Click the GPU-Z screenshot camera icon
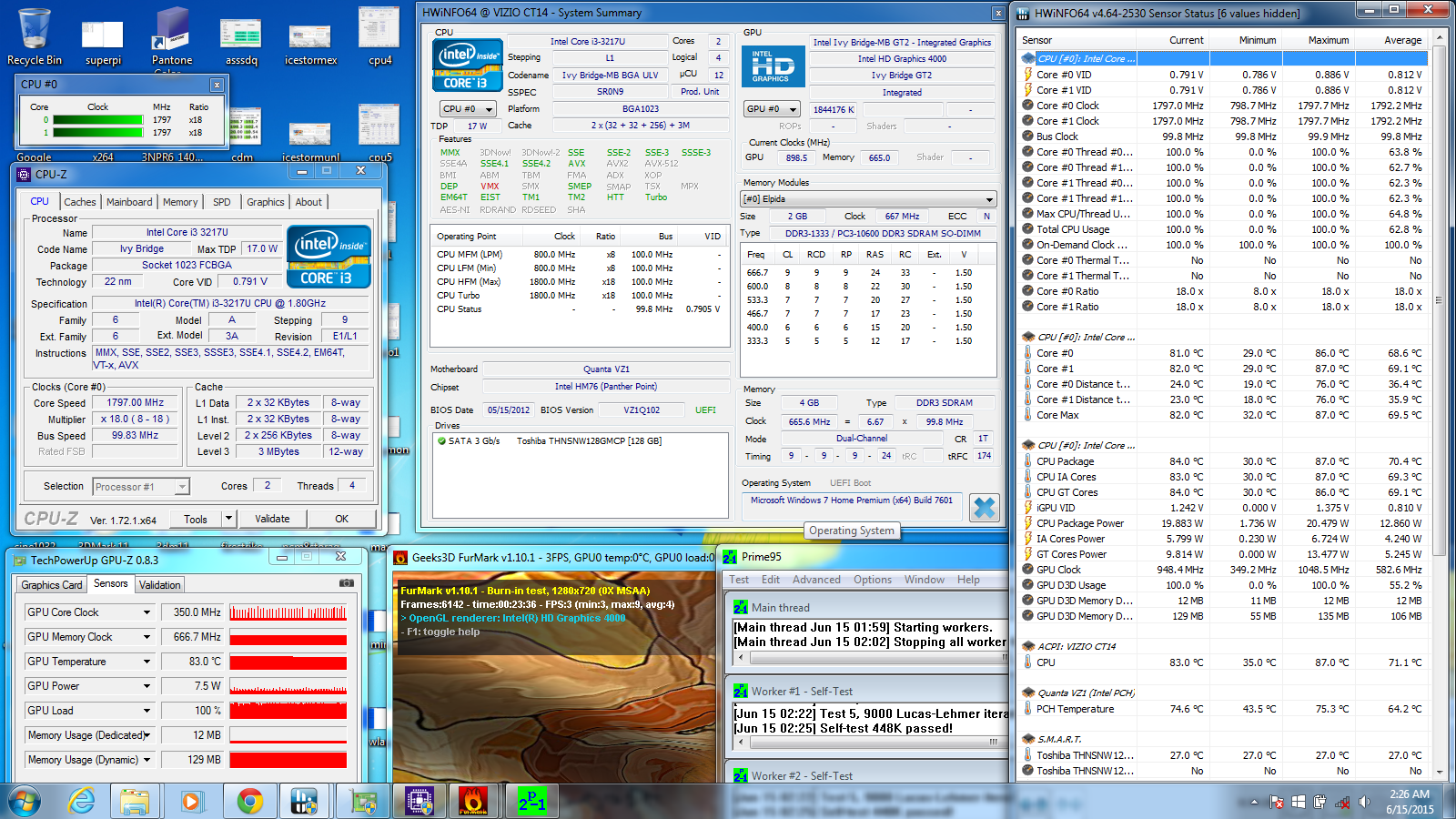 [x=346, y=582]
